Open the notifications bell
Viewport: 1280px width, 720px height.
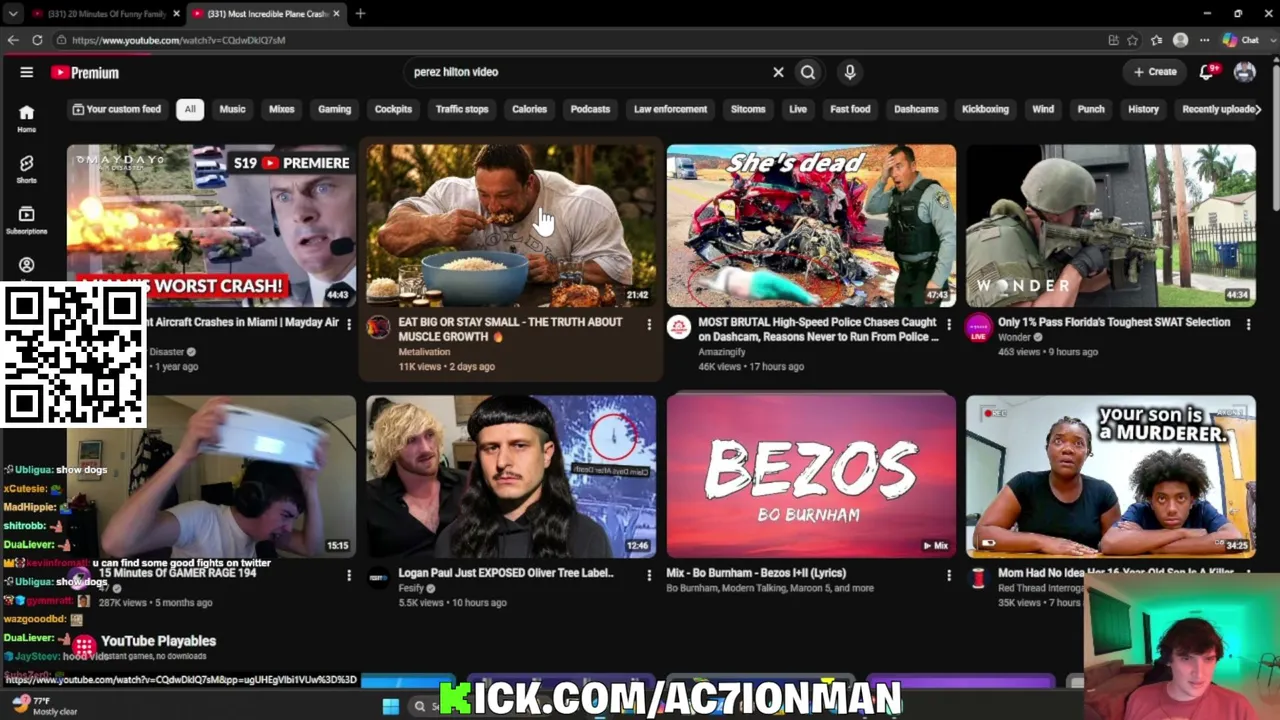click(1207, 72)
